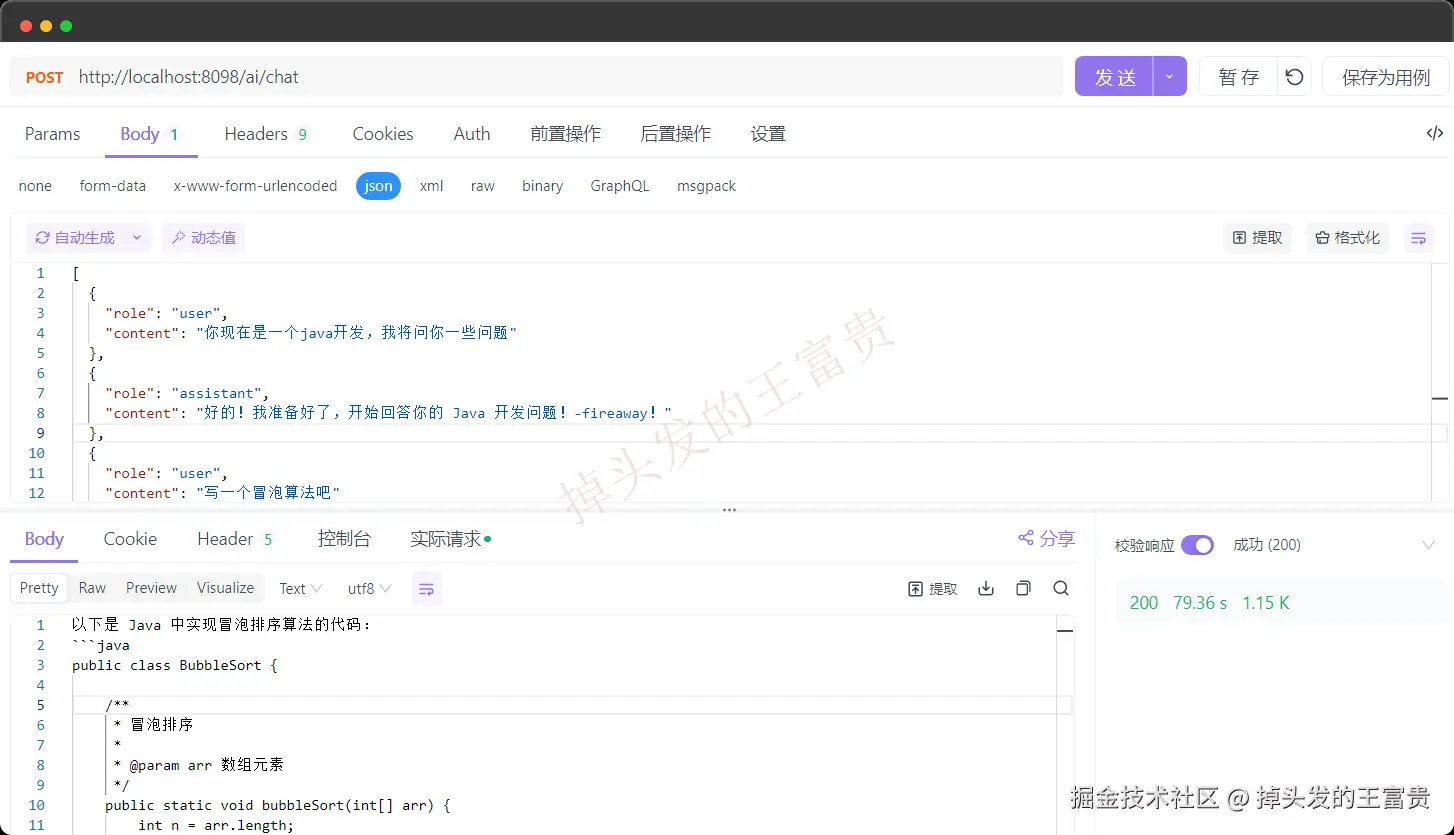
Task: Select the xml body type
Action: tap(432, 186)
